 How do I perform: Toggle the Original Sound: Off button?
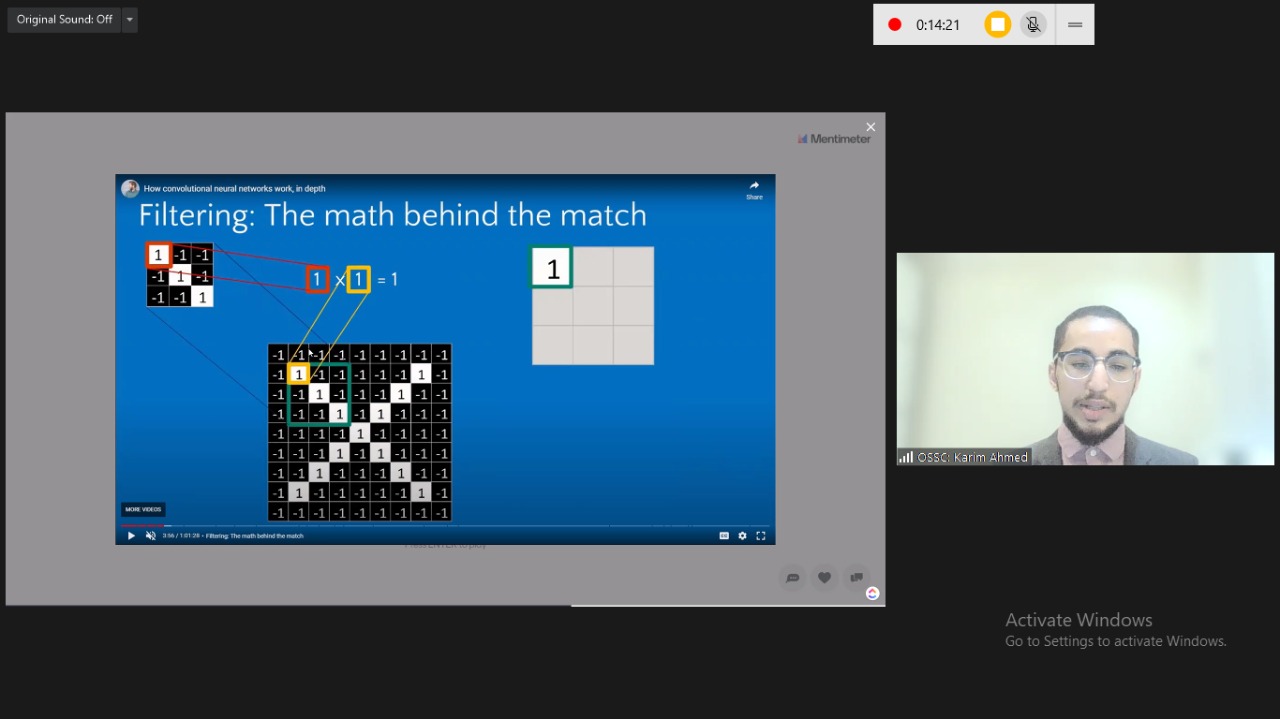click(x=64, y=20)
